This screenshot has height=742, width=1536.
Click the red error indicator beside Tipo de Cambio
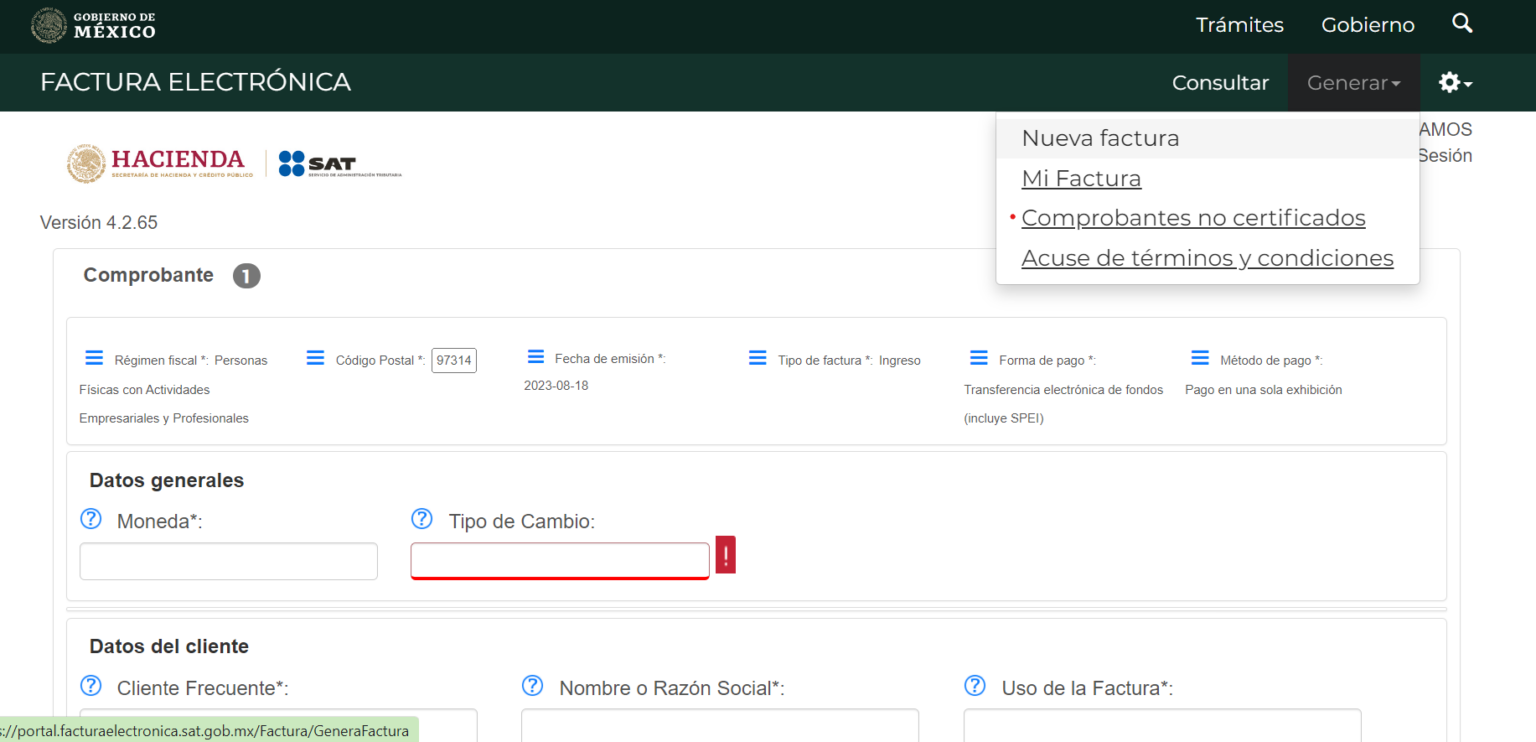tap(724, 555)
